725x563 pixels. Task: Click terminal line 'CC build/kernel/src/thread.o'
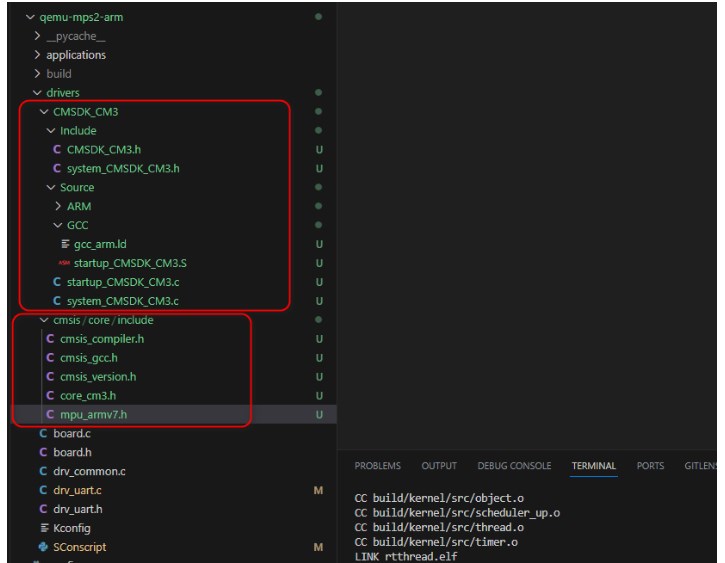click(x=439, y=527)
